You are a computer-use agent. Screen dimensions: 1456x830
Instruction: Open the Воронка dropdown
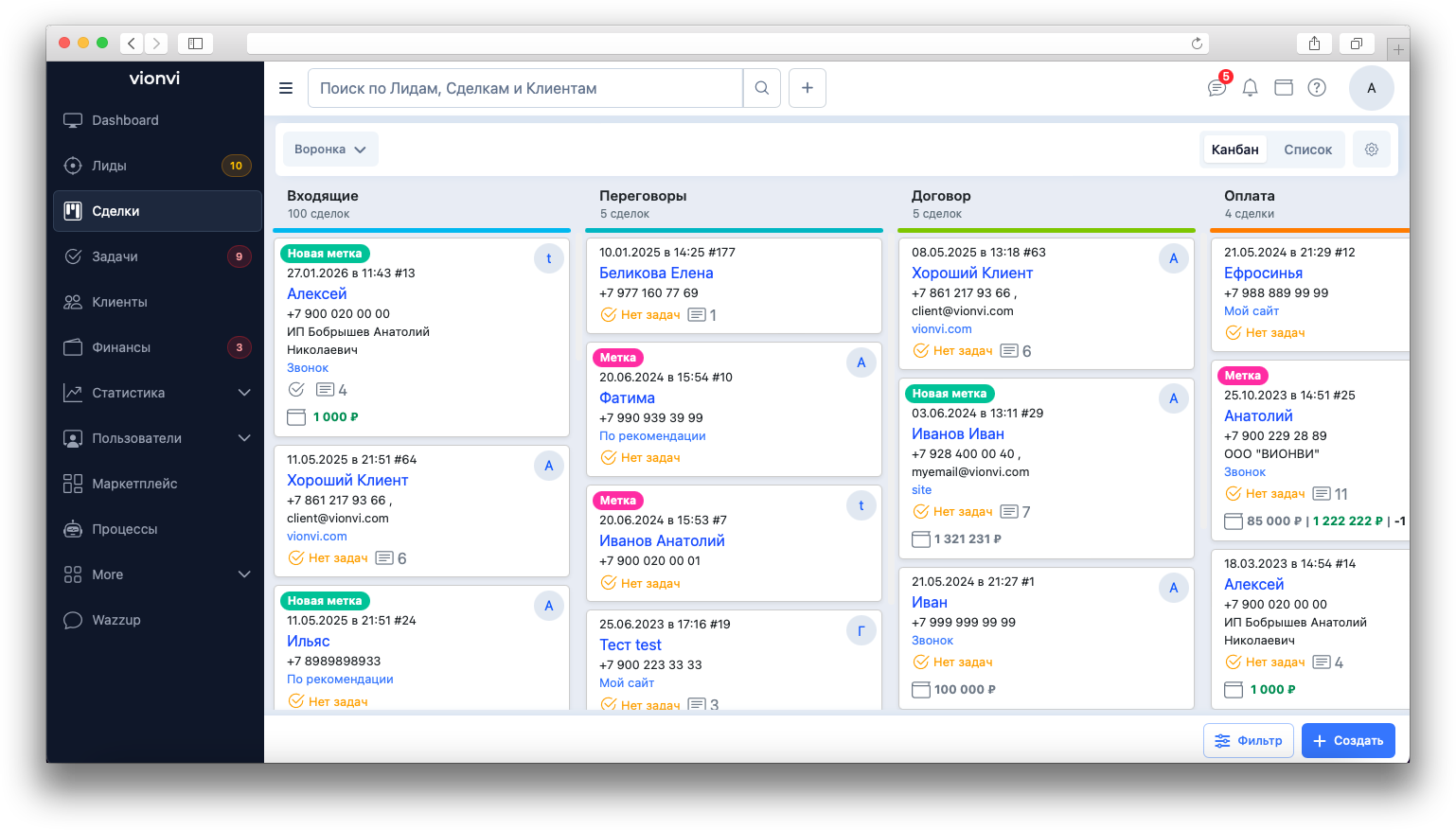tap(330, 150)
